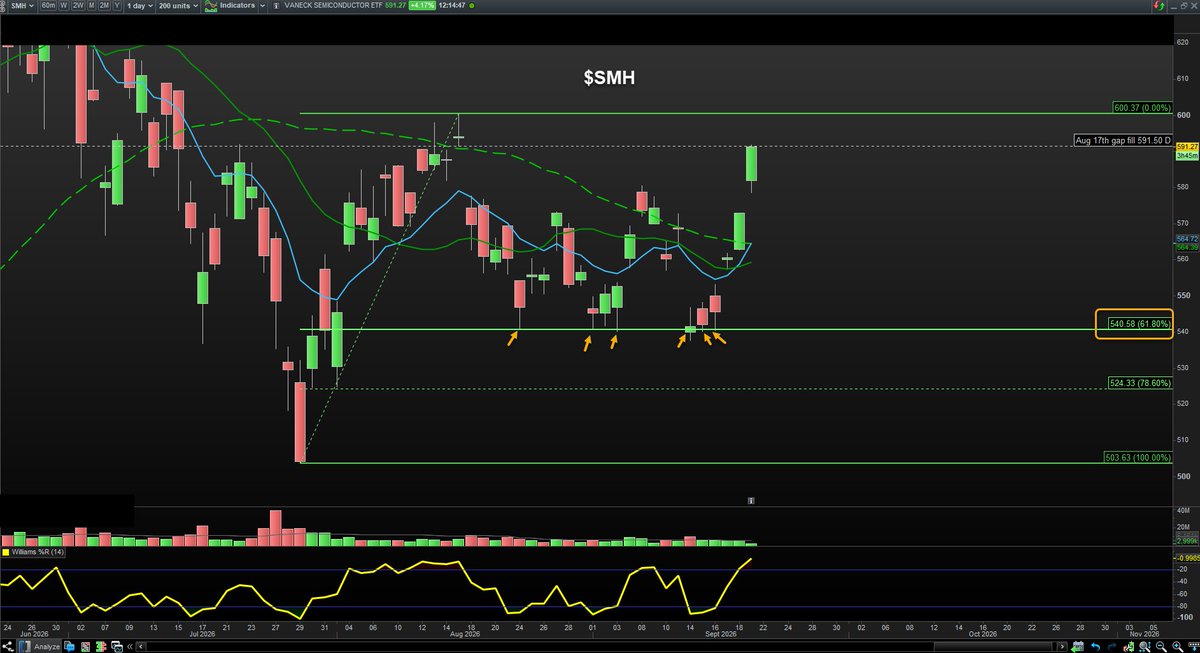Viewport: 1200px width, 653px height.
Task: Click the blue chat bubbles icon
Action: [x=69, y=647]
